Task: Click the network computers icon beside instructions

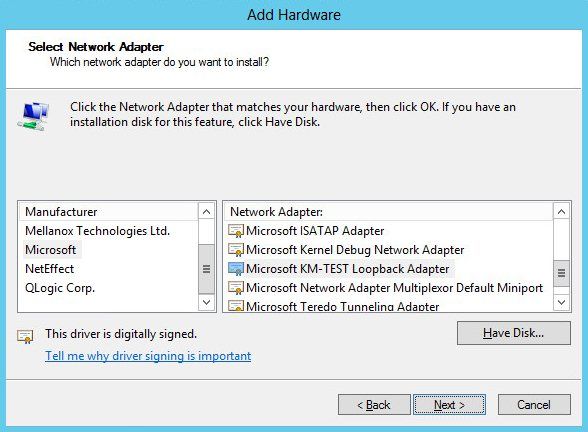Action: click(x=33, y=116)
